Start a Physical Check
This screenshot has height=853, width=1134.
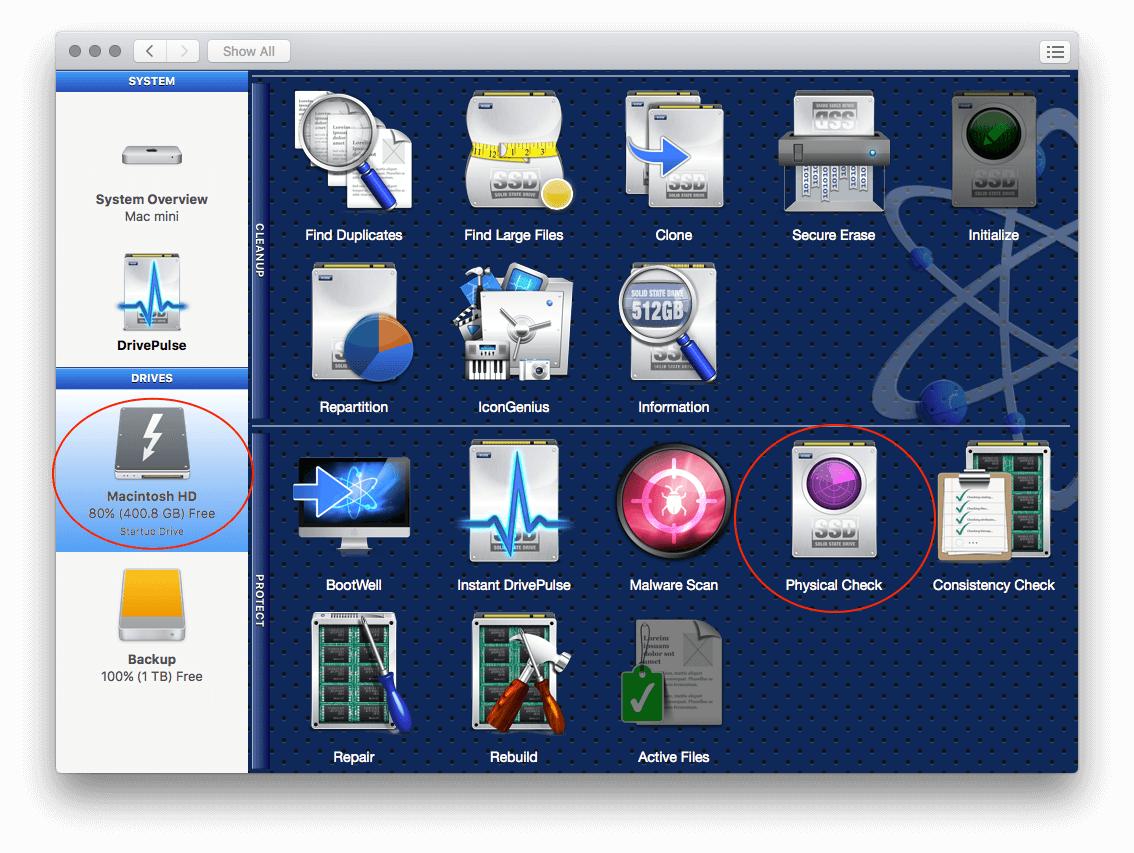click(833, 510)
